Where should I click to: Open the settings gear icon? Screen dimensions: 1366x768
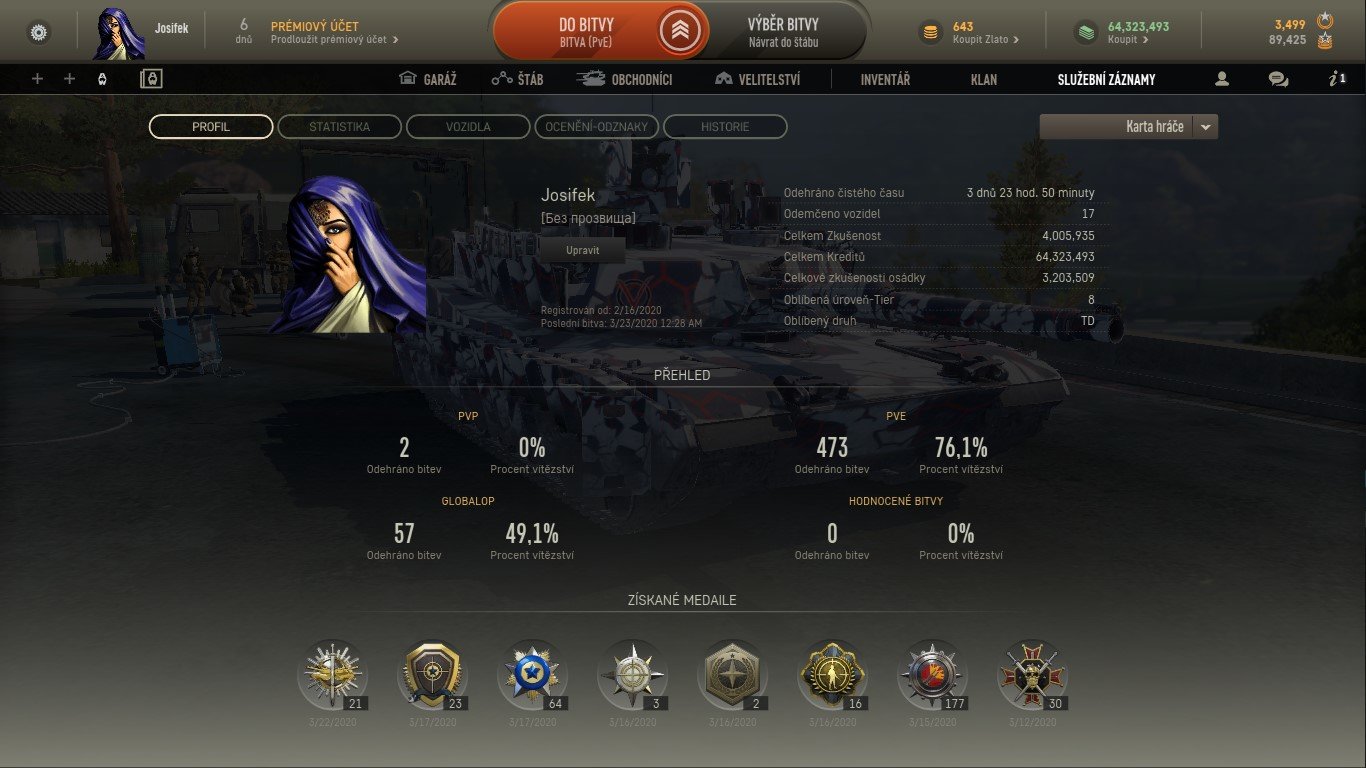[x=39, y=33]
